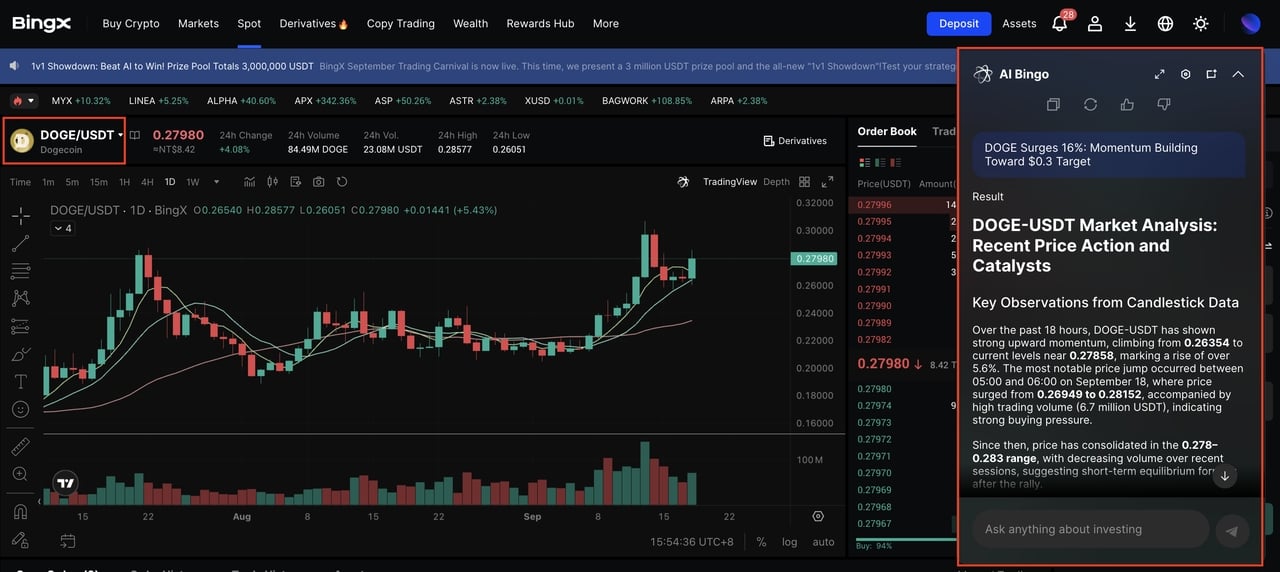Open the Derivatives header menu
The height and width of the screenshot is (572, 1280).
coord(314,23)
